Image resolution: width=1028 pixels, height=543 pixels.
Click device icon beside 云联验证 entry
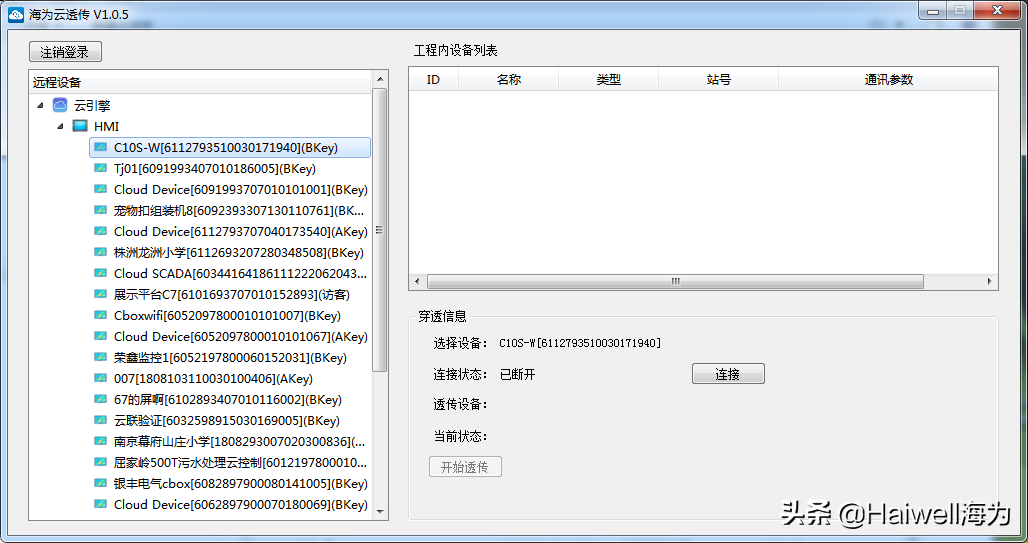point(100,420)
